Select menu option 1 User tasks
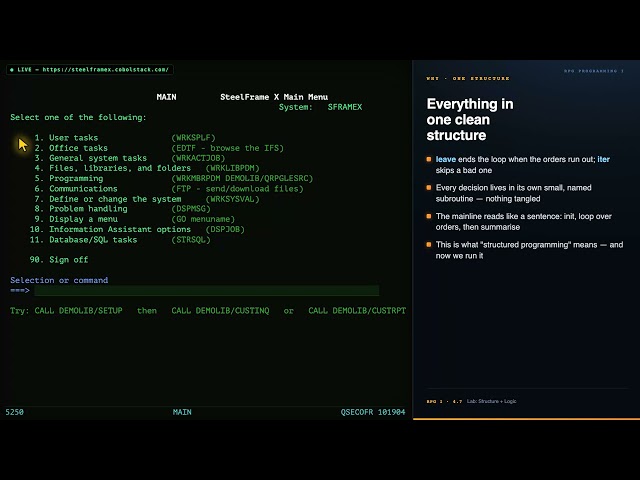The height and width of the screenshot is (480, 640). [66, 138]
